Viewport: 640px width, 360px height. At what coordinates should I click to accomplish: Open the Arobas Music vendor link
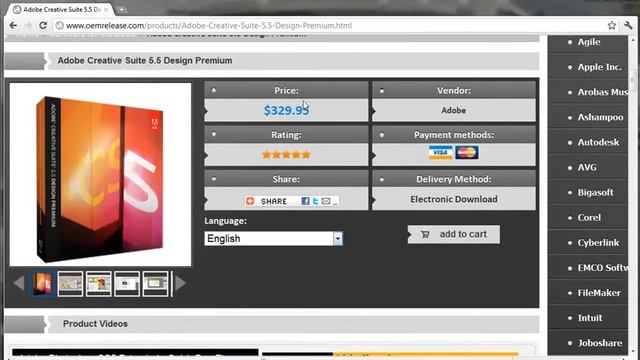[602, 92]
